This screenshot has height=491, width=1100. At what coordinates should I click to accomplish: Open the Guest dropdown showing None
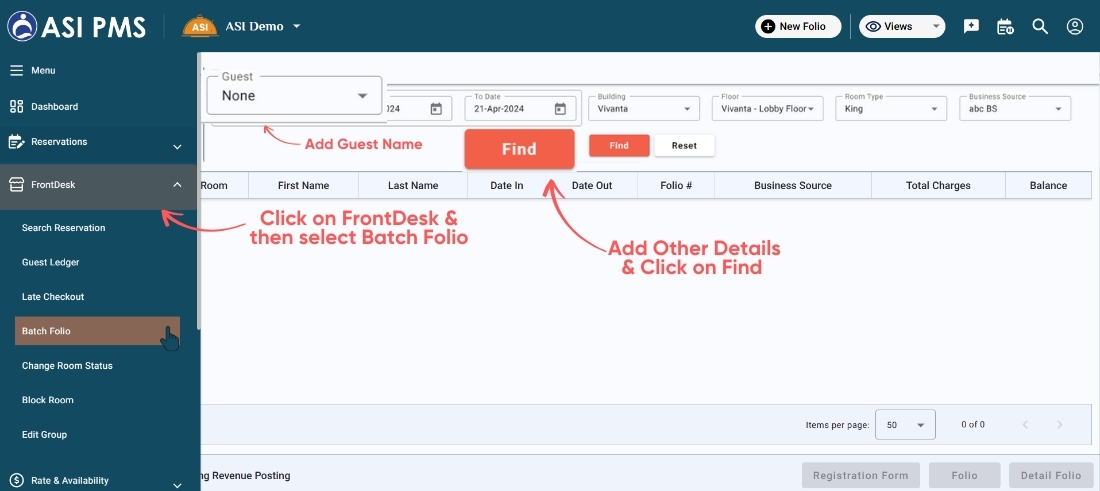(294, 96)
